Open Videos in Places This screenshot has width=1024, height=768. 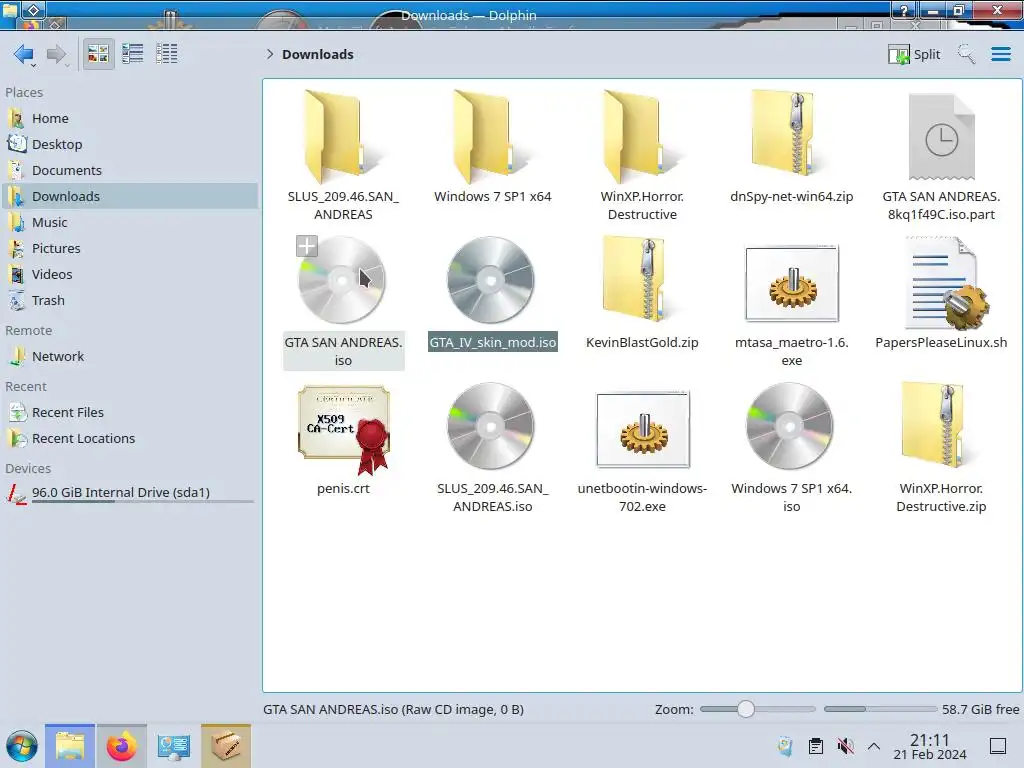coord(129,275)
